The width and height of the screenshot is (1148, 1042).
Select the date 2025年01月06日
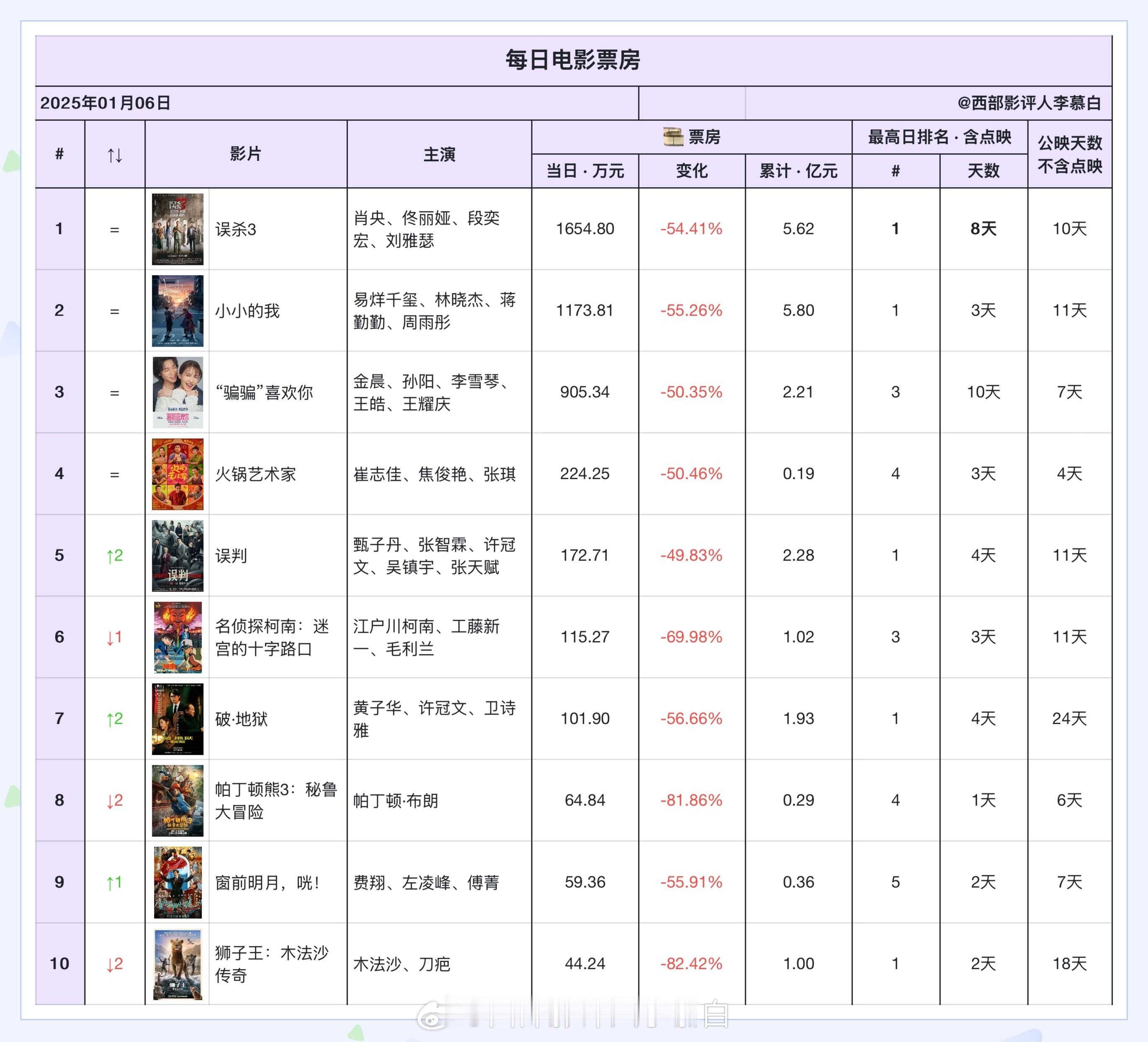point(106,103)
